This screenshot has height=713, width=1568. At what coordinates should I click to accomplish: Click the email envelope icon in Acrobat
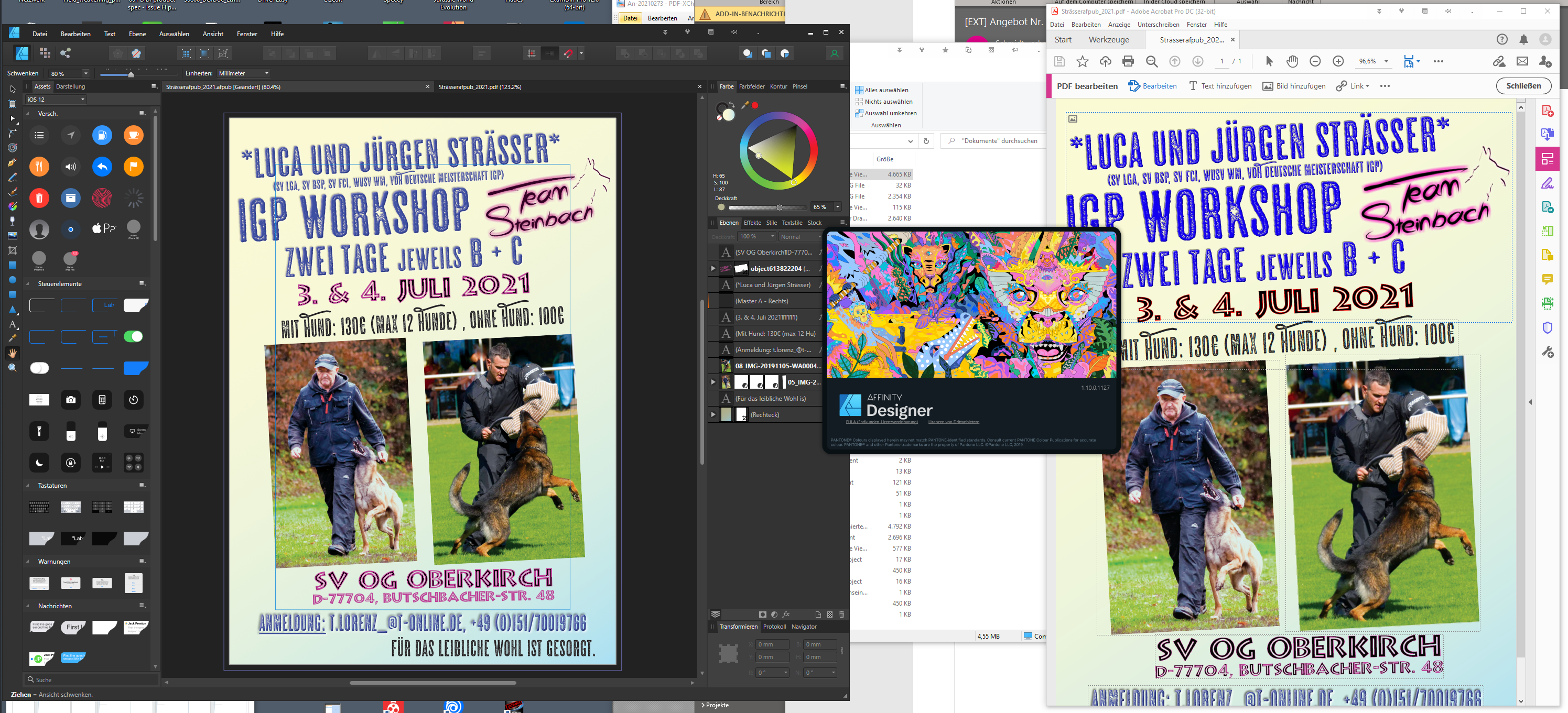point(1522,61)
